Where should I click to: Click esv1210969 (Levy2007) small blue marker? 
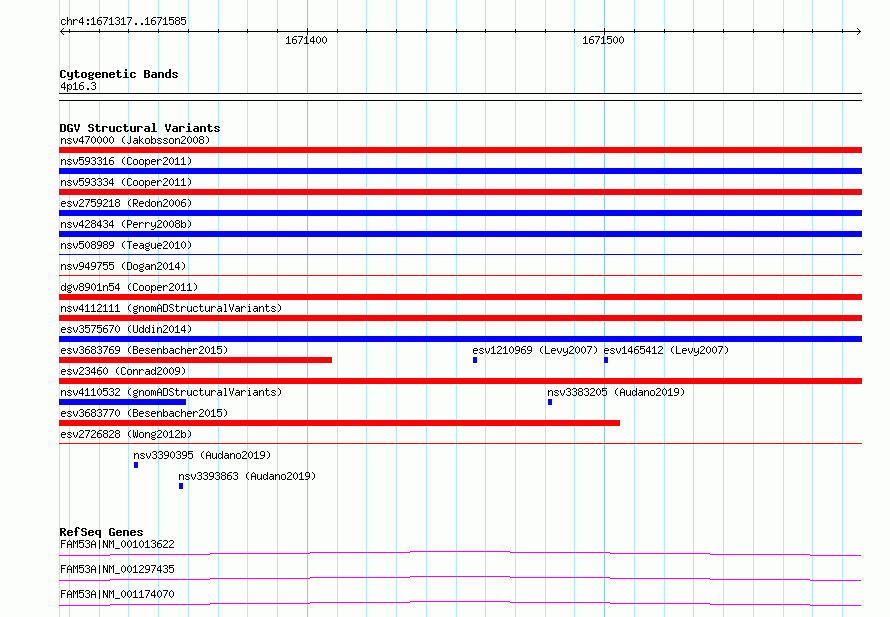[475, 360]
